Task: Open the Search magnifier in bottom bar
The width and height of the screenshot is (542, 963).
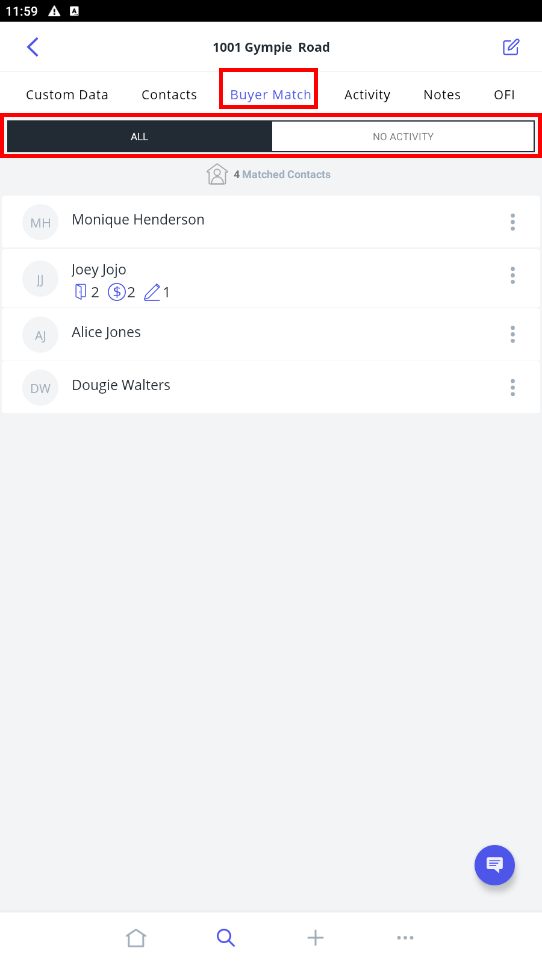Action: coord(225,938)
